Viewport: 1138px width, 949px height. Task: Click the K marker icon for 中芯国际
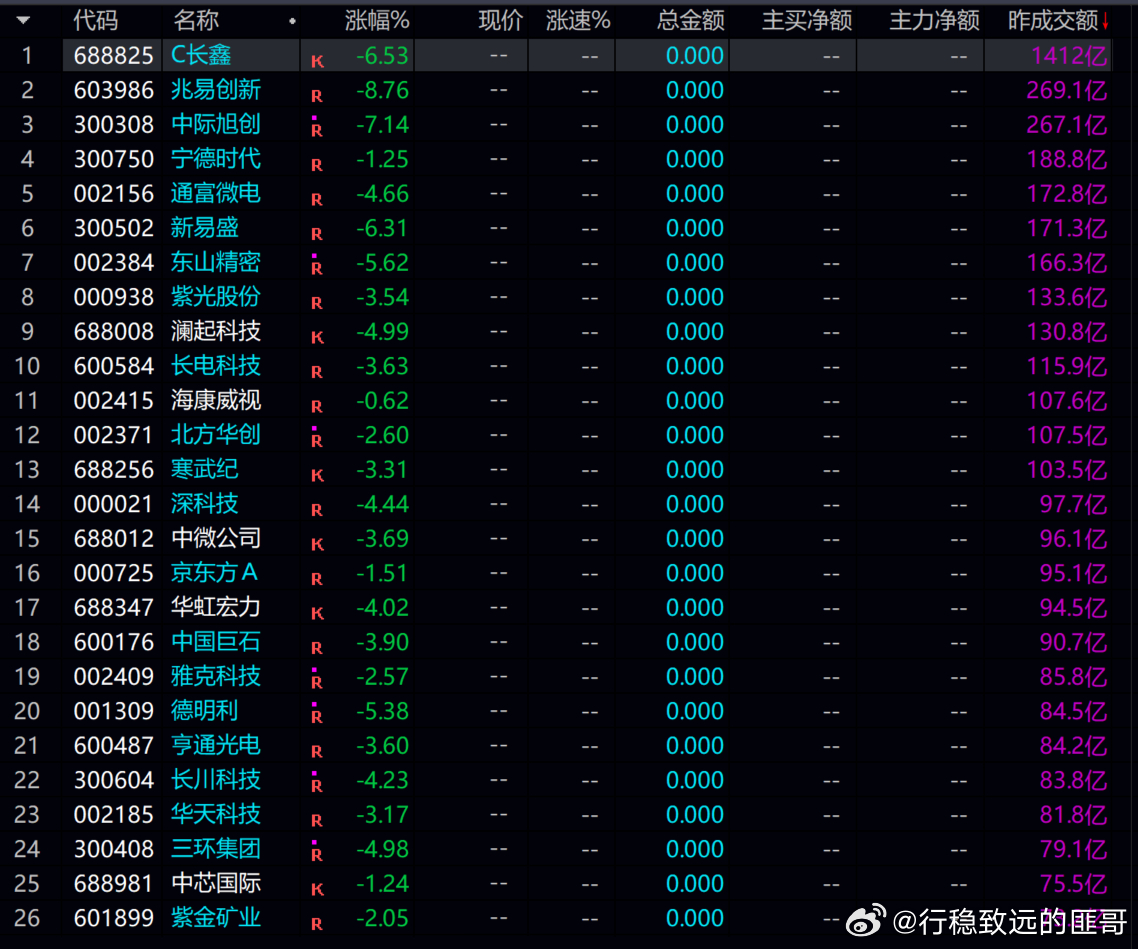pyautogui.click(x=317, y=890)
